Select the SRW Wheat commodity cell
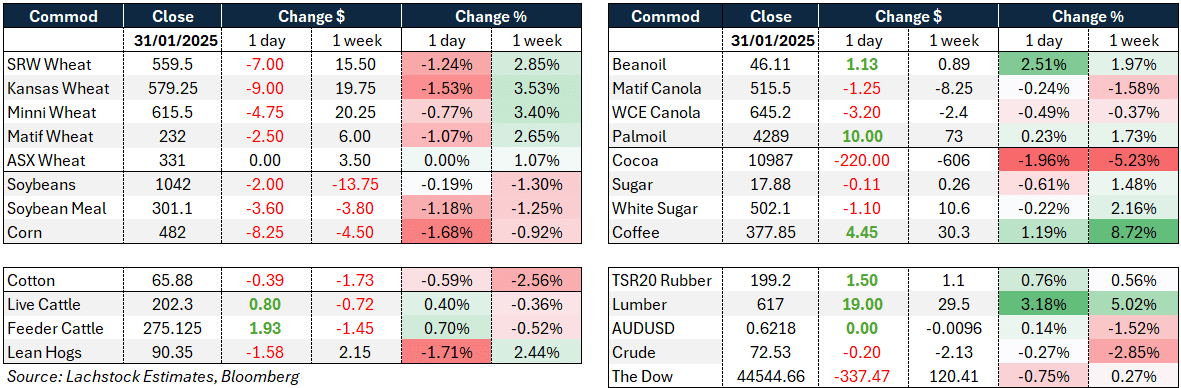 (64, 65)
